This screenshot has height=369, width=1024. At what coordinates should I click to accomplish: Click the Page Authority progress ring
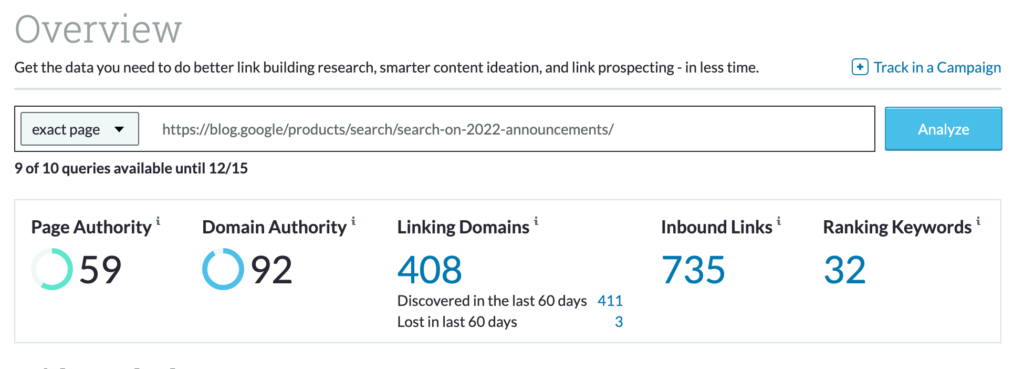52,269
